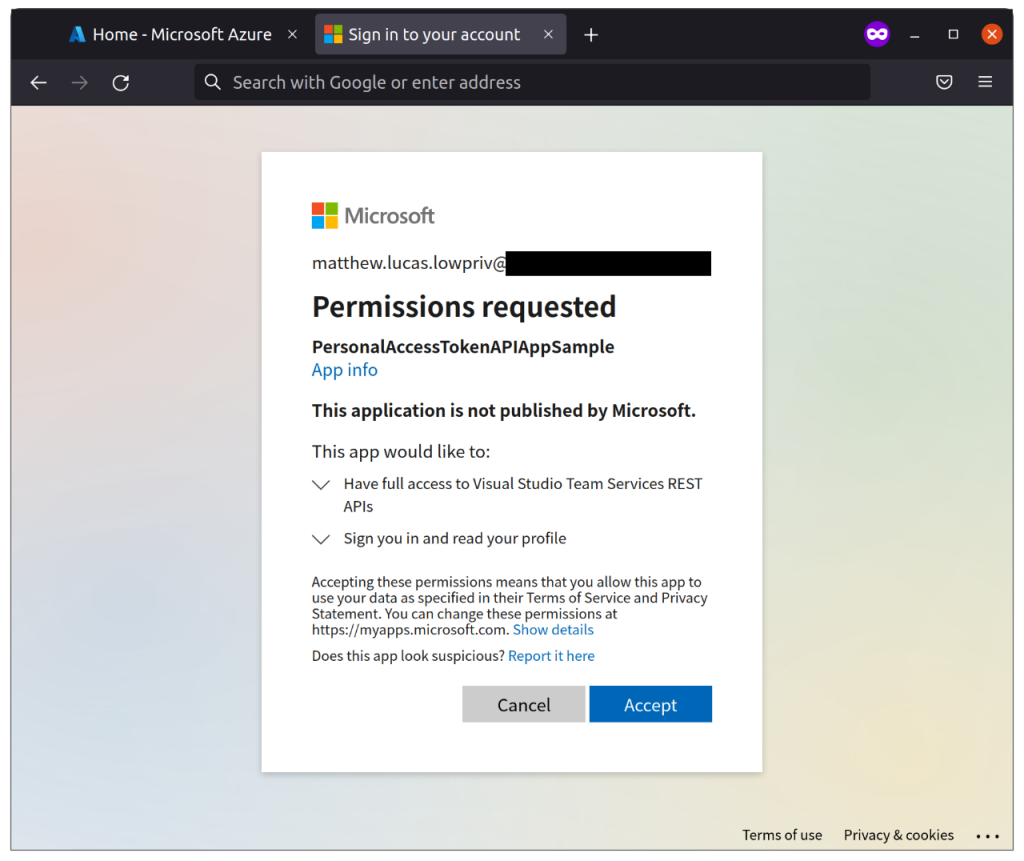Click Report it here link

pos(551,656)
